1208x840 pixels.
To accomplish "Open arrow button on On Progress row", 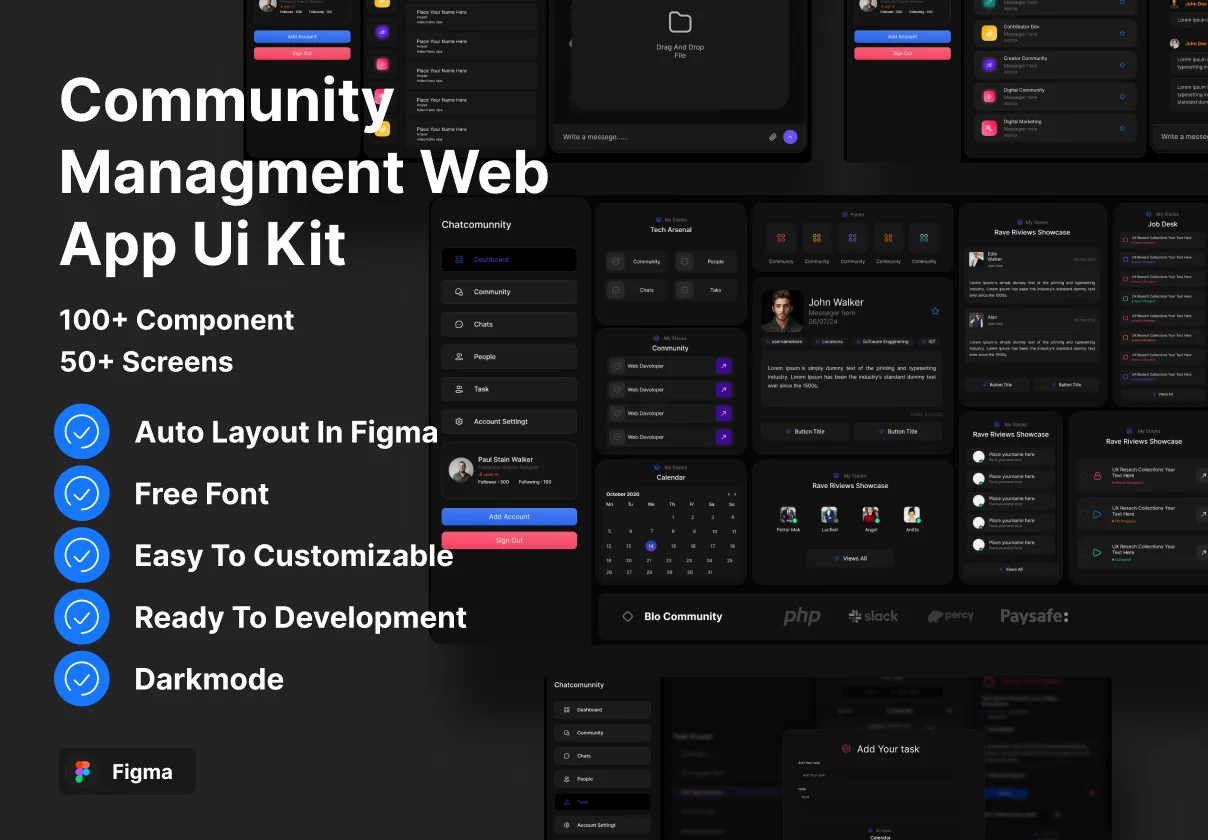I will [1203, 515].
